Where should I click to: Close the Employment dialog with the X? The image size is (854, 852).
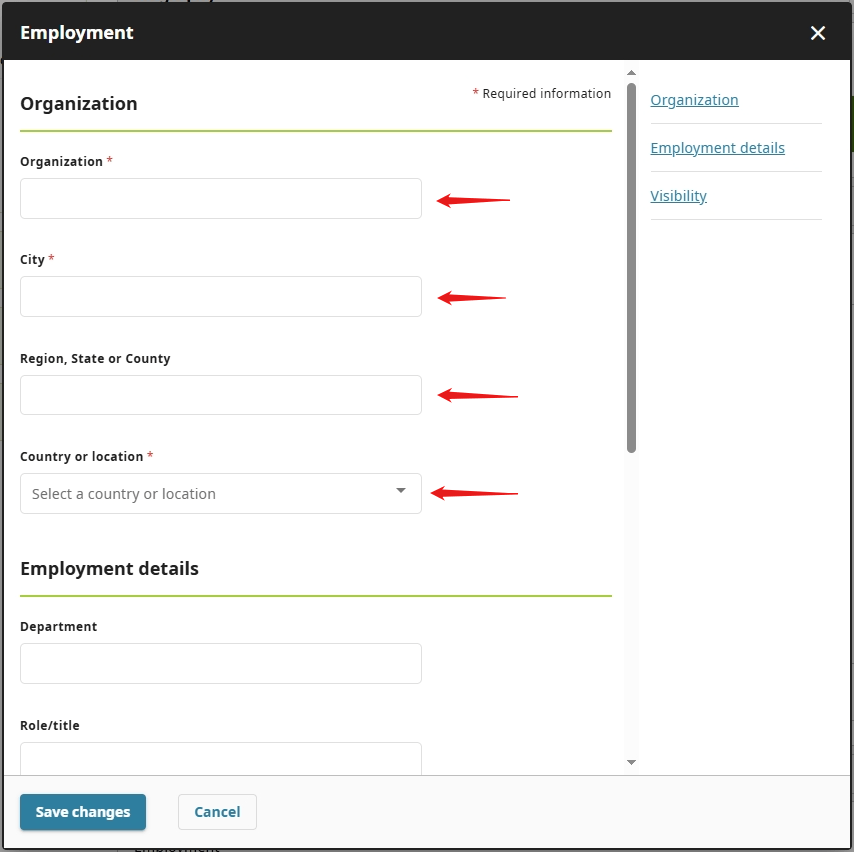(818, 33)
